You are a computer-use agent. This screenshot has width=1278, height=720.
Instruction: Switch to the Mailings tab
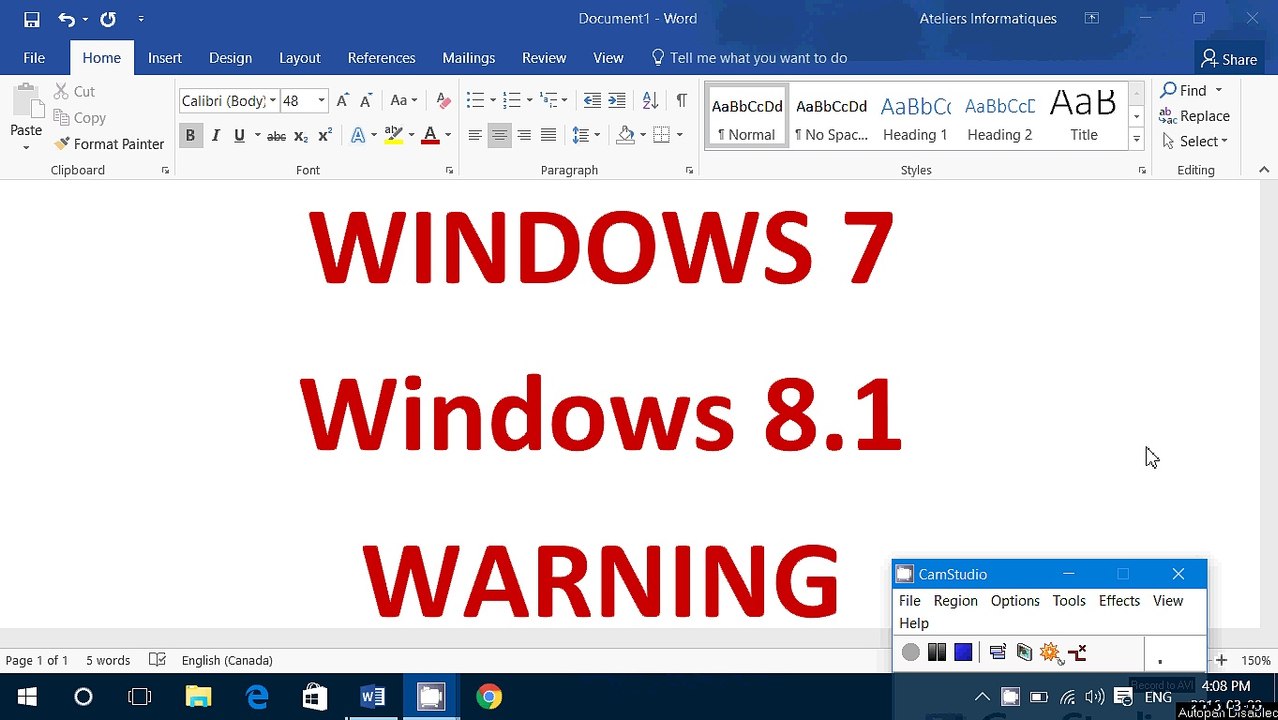pos(468,58)
